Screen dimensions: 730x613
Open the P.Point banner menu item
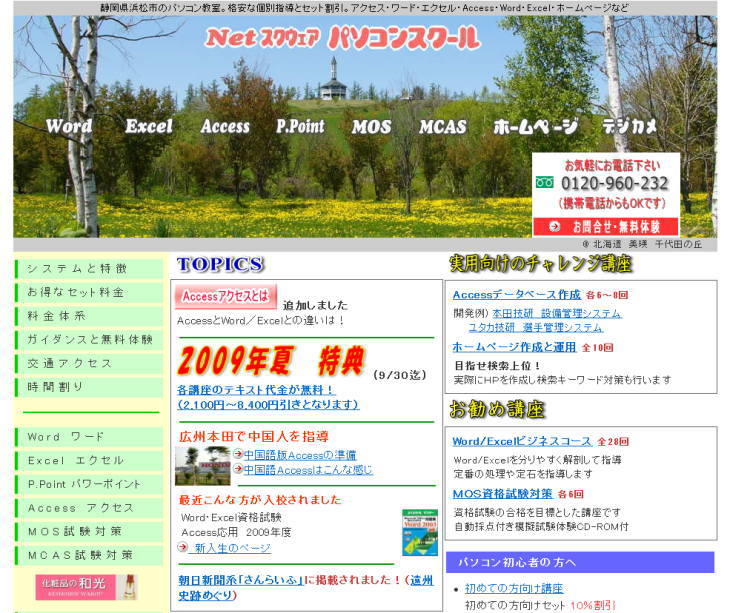(x=300, y=126)
